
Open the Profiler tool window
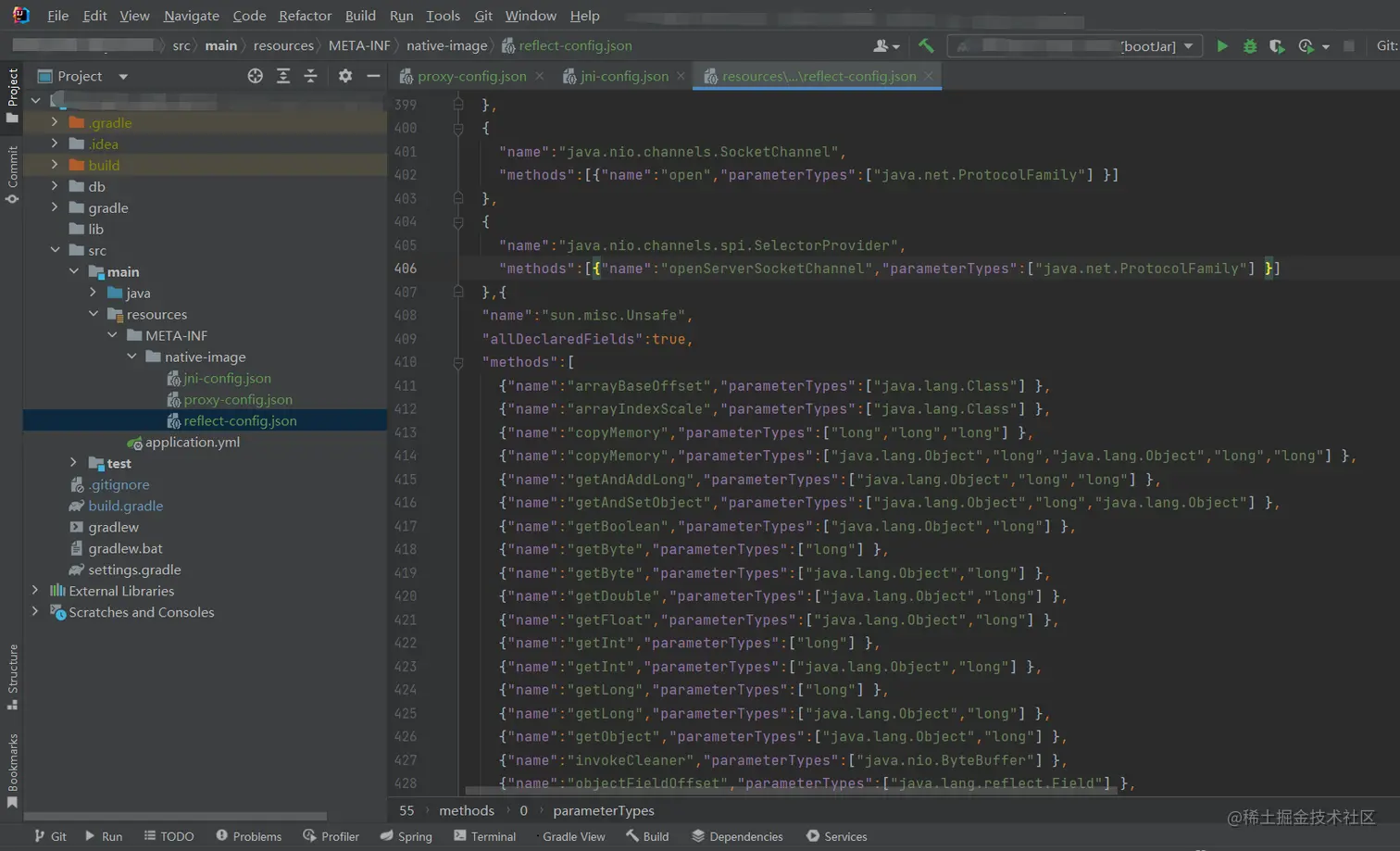331,836
